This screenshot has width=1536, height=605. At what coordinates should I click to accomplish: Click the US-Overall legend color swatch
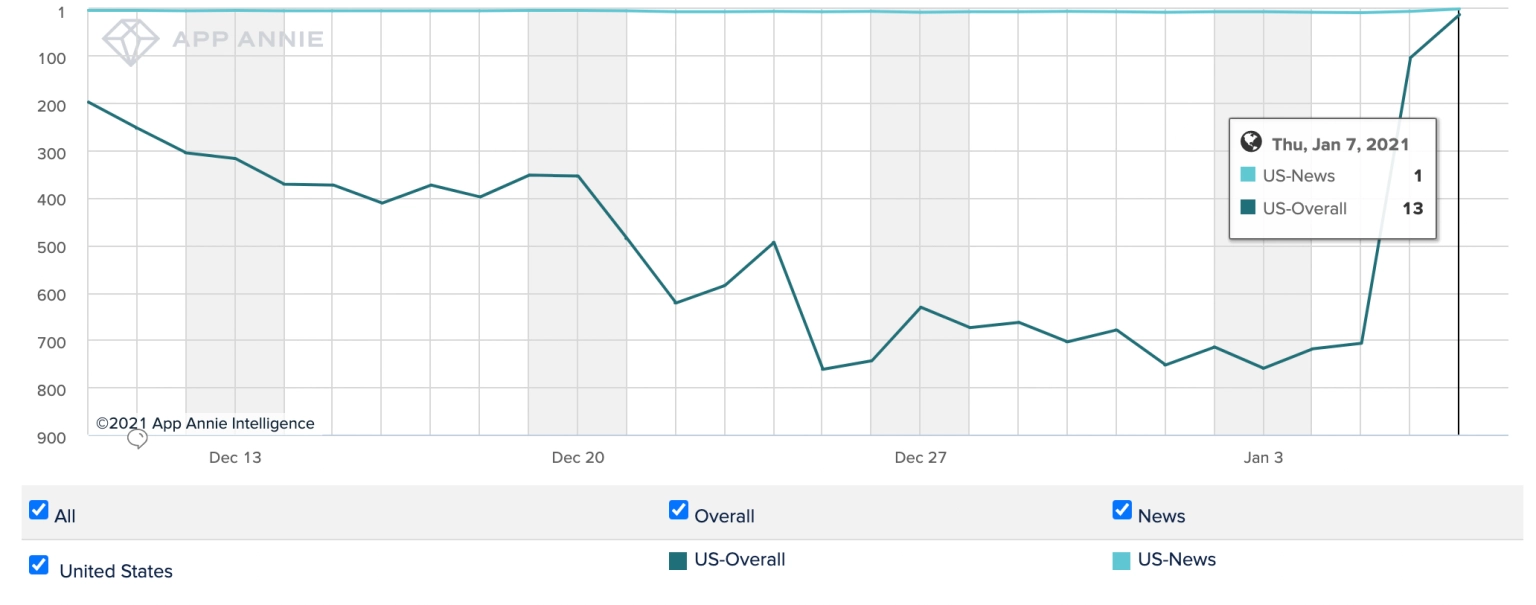pyautogui.click(x=678, y=561)
